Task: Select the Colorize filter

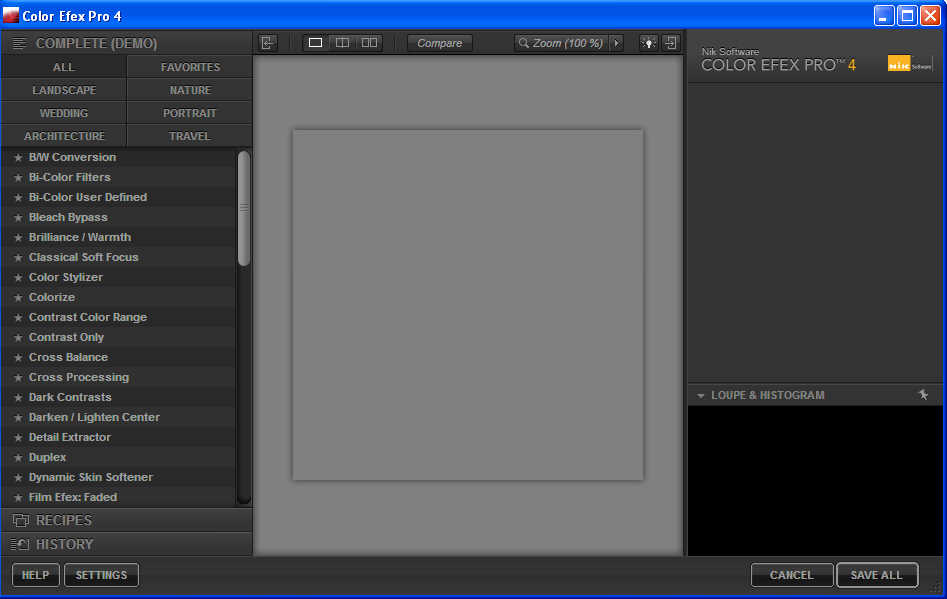Action: [x=118, y=297]
